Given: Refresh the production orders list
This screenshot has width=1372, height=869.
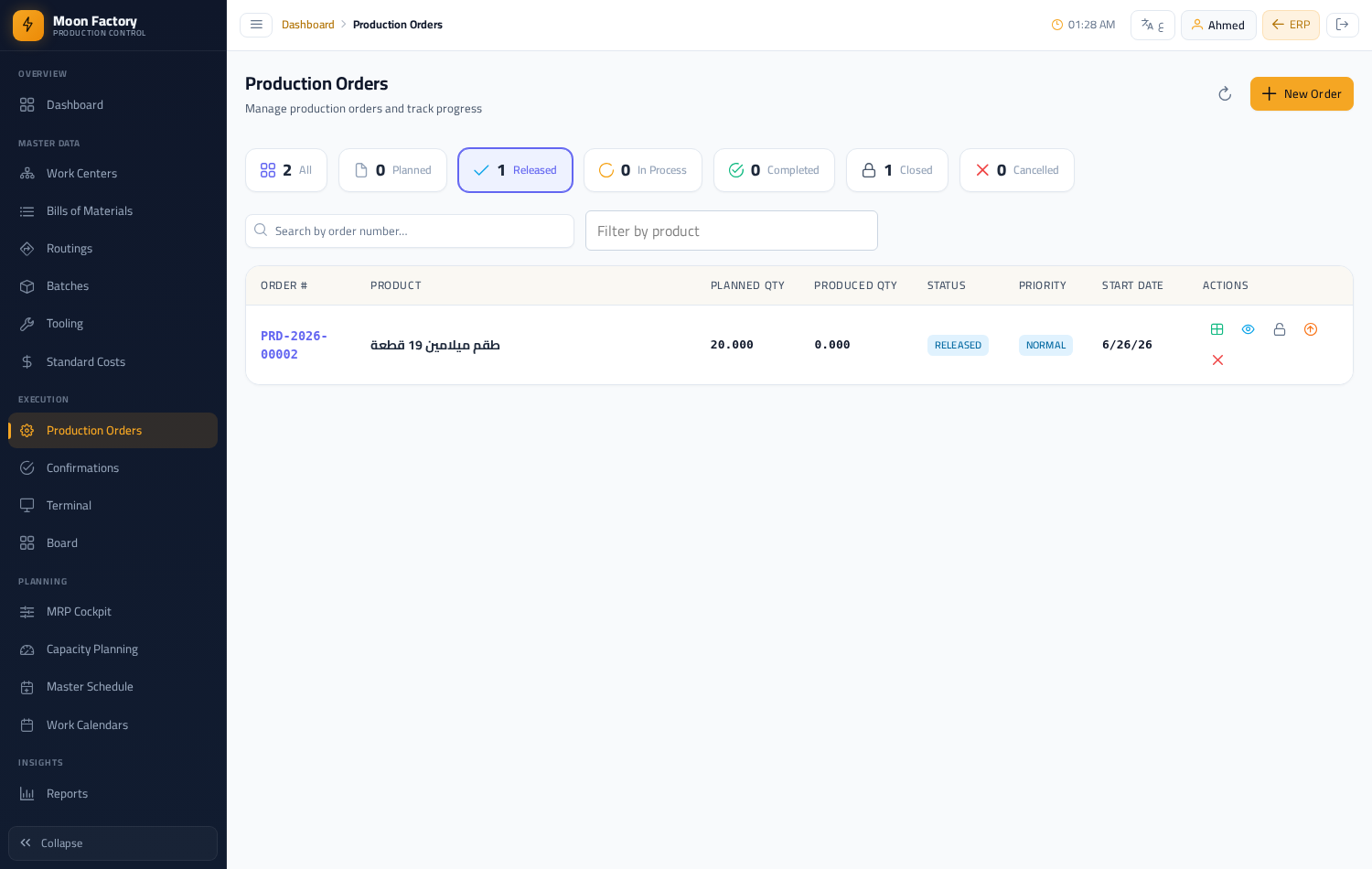Looking at the screenshot, I should (x=1225, y=94).
